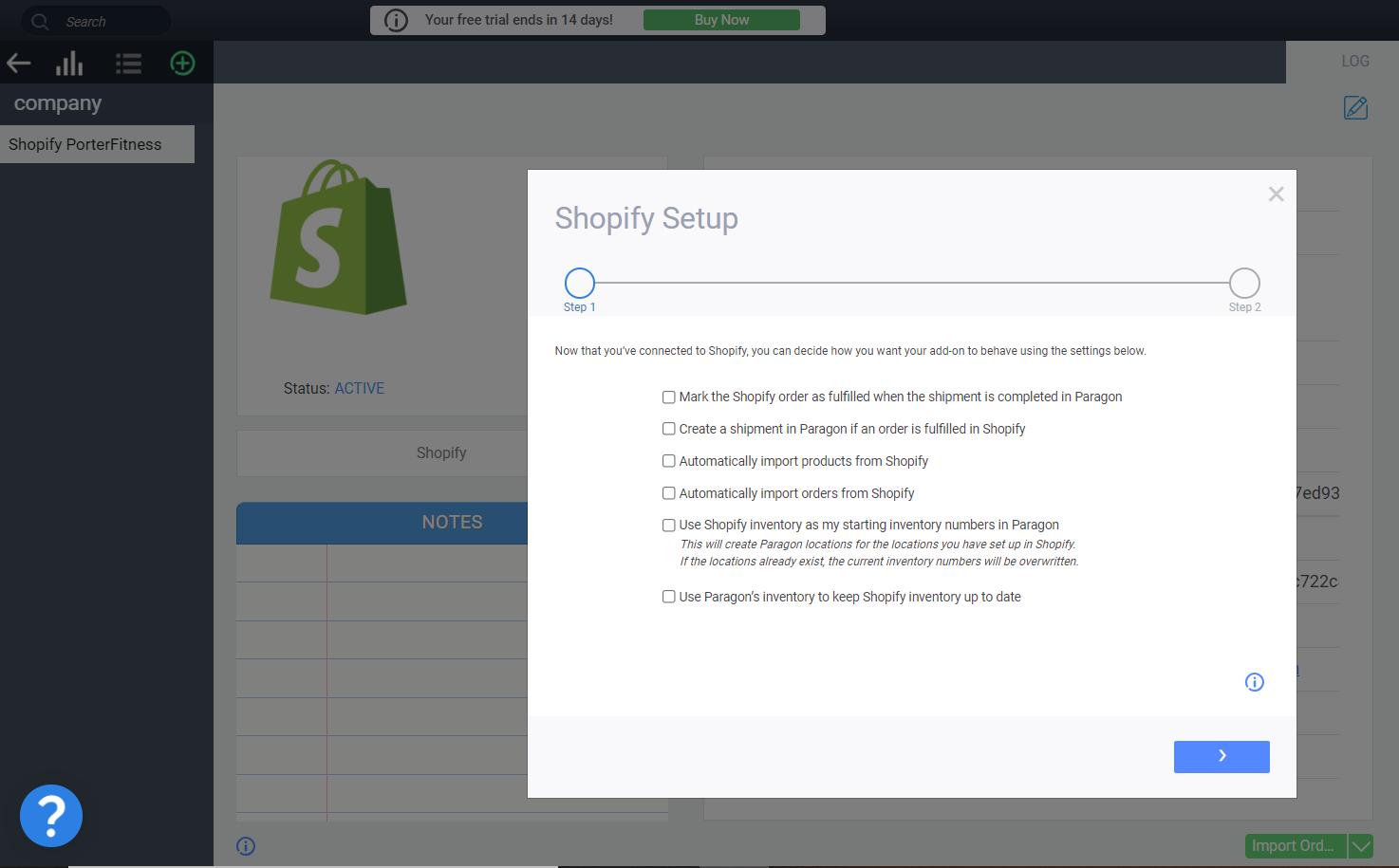The width and height of the screenshot is (1399, 868).
Task: Open the bar chart reports icon
Action: pos(69,64)
